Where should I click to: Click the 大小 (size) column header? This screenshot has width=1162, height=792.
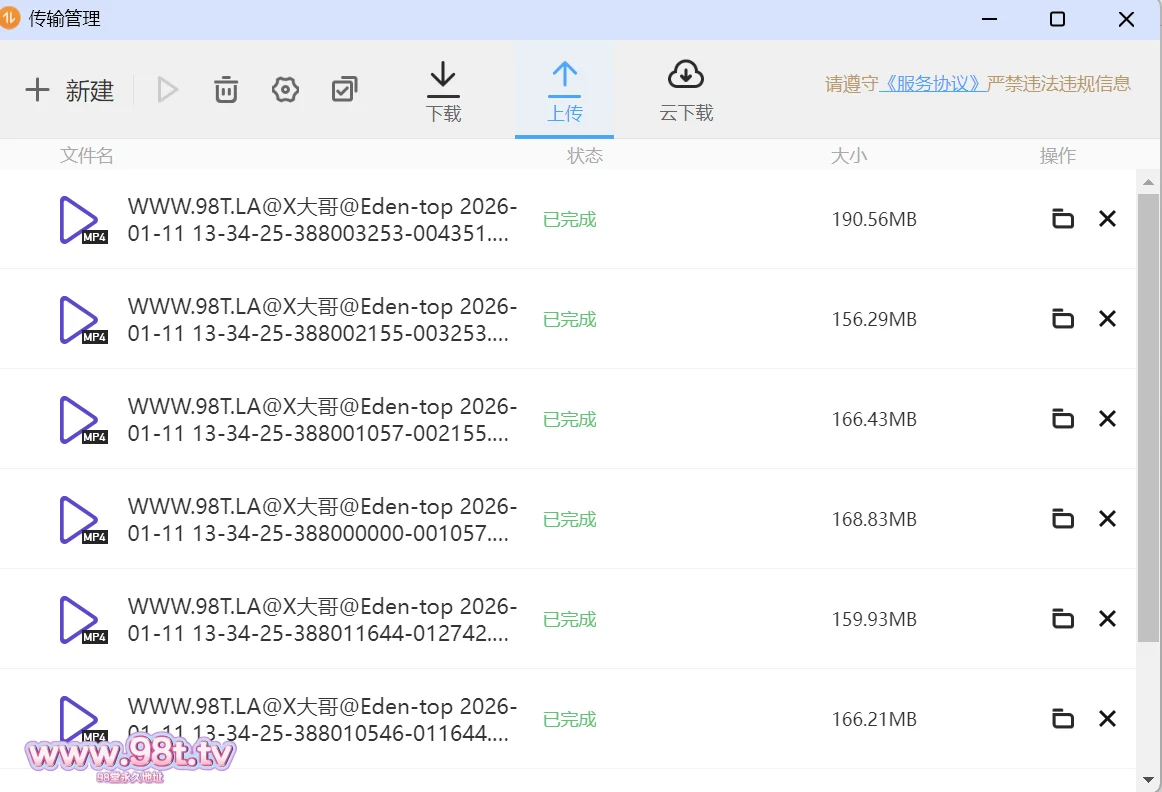849,156
